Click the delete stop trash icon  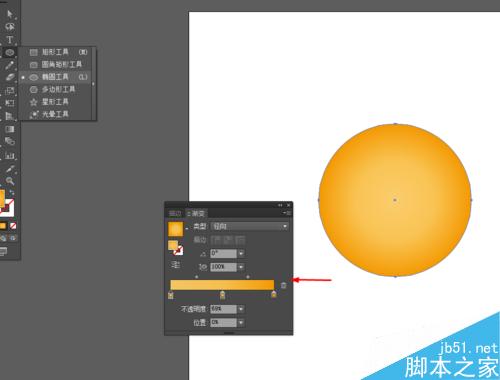coord(283,285)
